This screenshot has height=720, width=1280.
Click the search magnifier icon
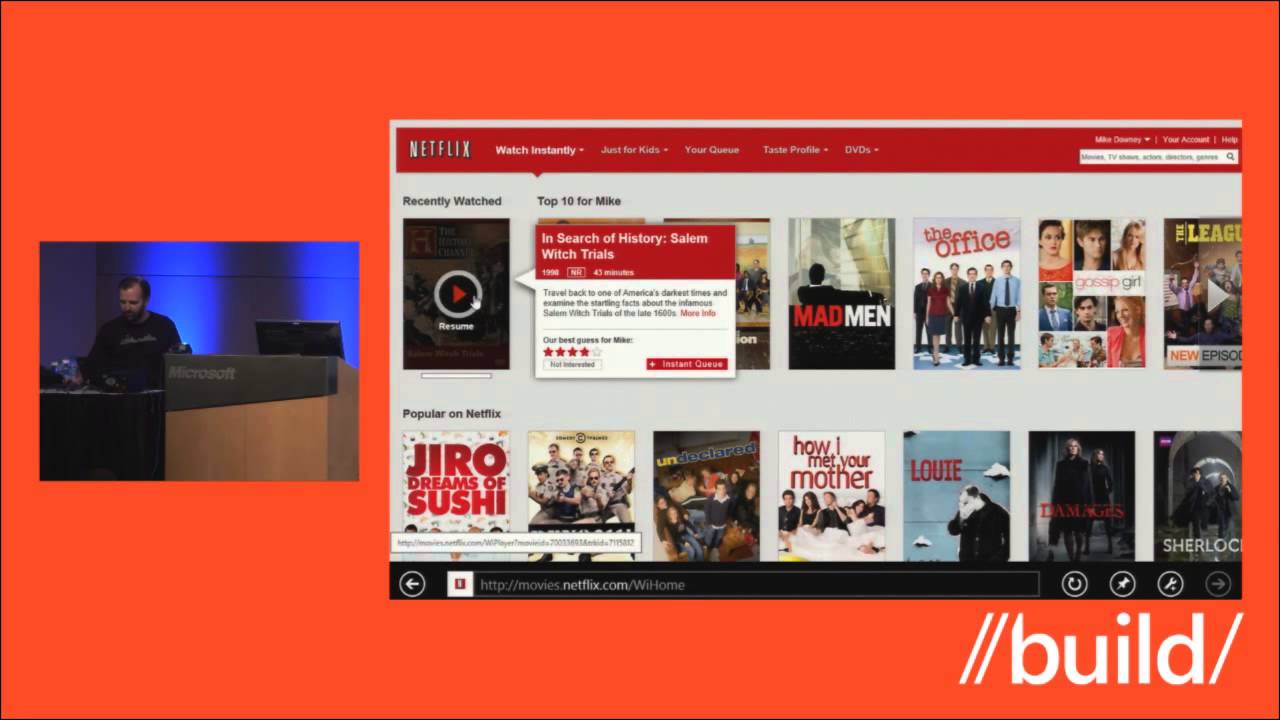tap(1231, 157)
